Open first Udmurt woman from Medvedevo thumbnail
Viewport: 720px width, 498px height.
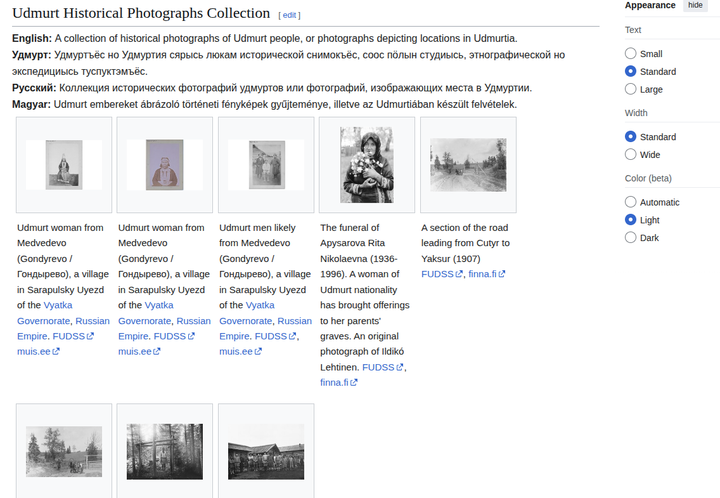(x=64, y=165)
